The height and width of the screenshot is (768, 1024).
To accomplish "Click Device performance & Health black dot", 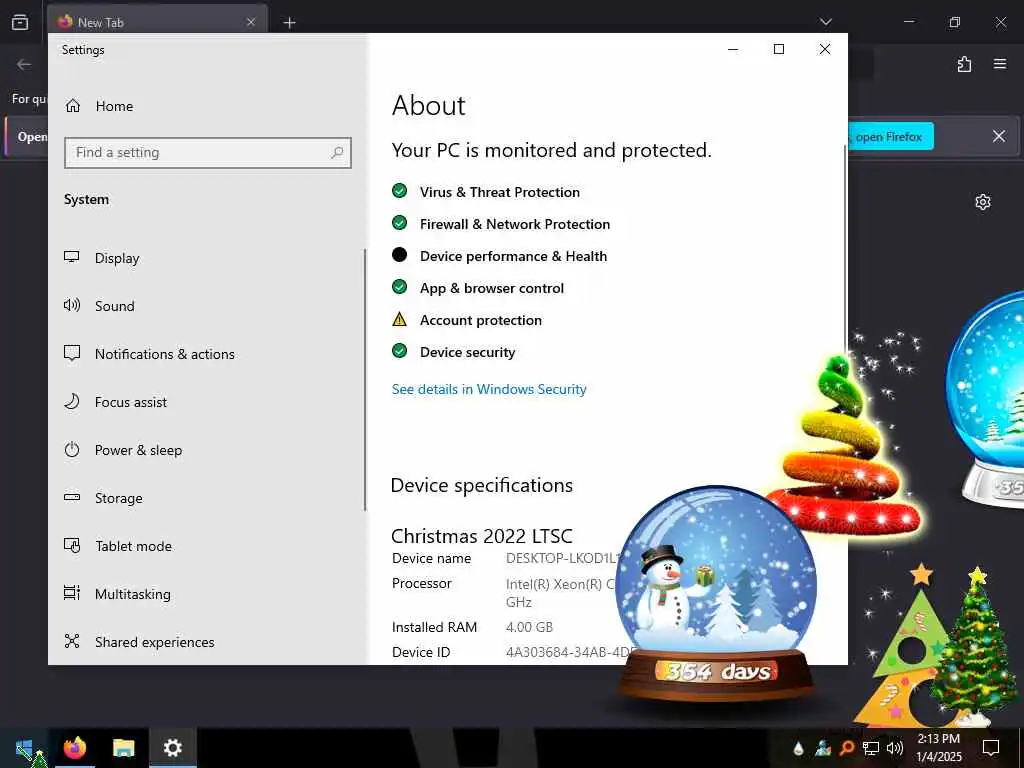I will pos(400,255).
